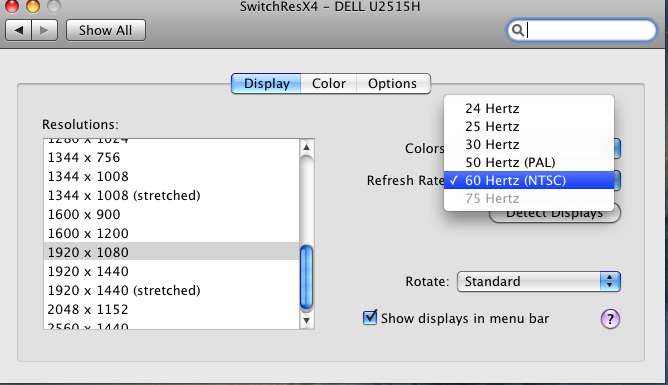The height and width of the screenshot is (385, 668).
Task: Open the Options tab
Action: click(393, 83)
